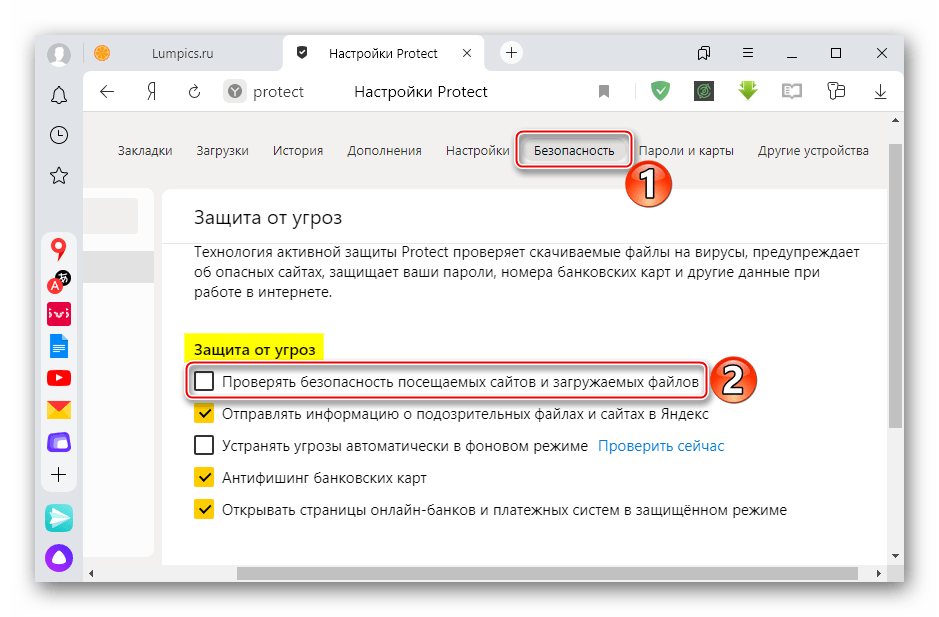
Task: Open history clock icon in sidebar
Action: click(x=59, y=135)
